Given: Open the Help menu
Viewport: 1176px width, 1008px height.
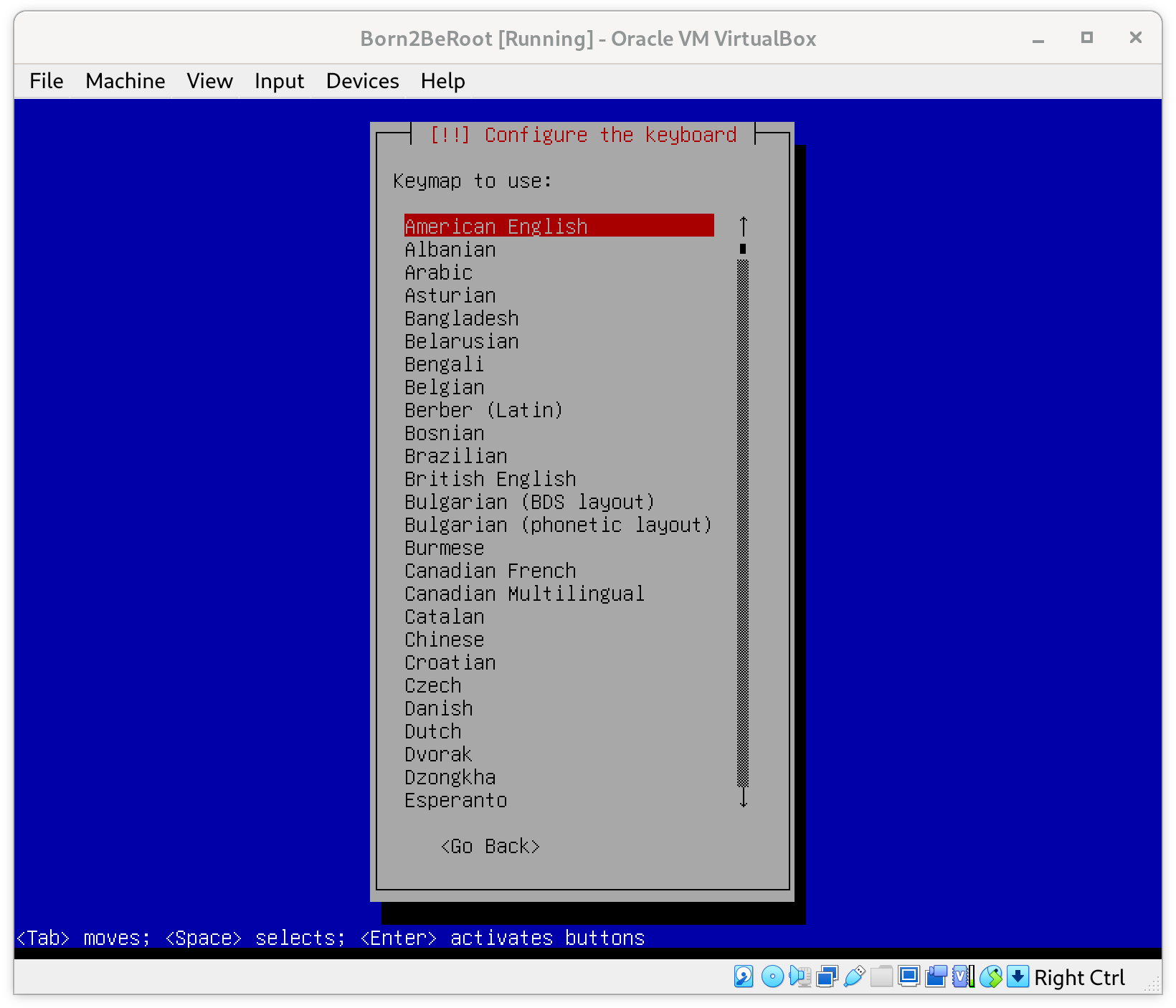Looking at the screenshot, I should click(x=443, y=81).
